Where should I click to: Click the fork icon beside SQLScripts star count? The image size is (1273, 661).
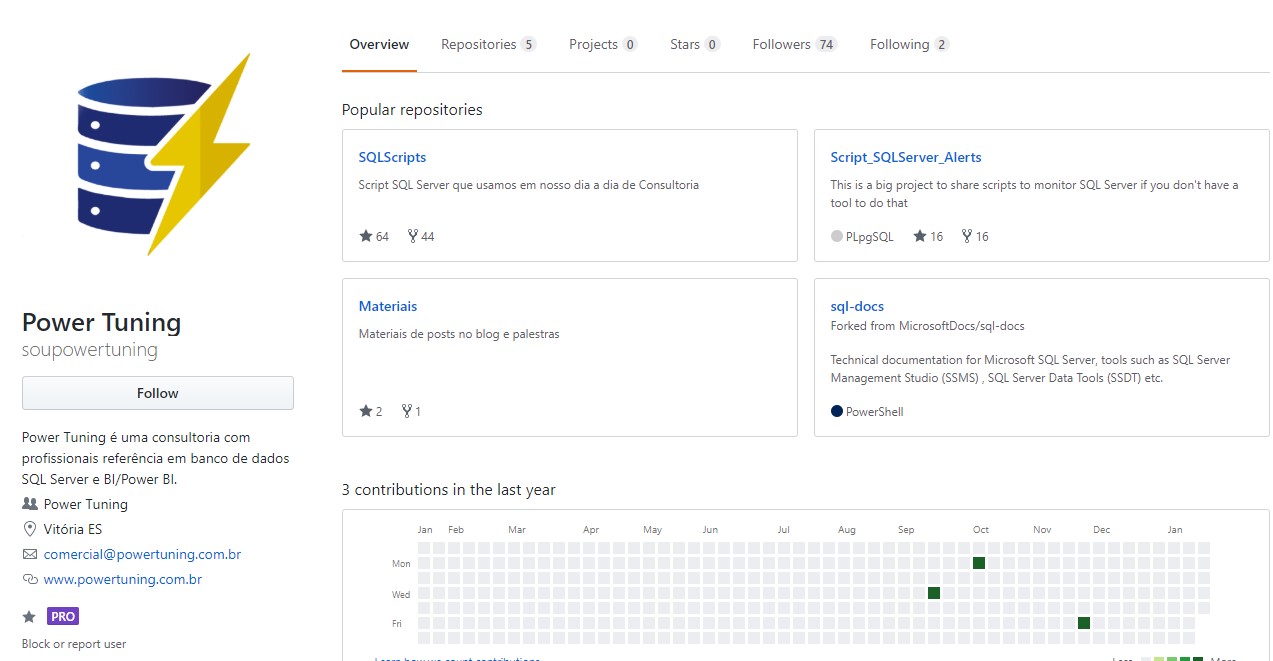pos(410,236)
